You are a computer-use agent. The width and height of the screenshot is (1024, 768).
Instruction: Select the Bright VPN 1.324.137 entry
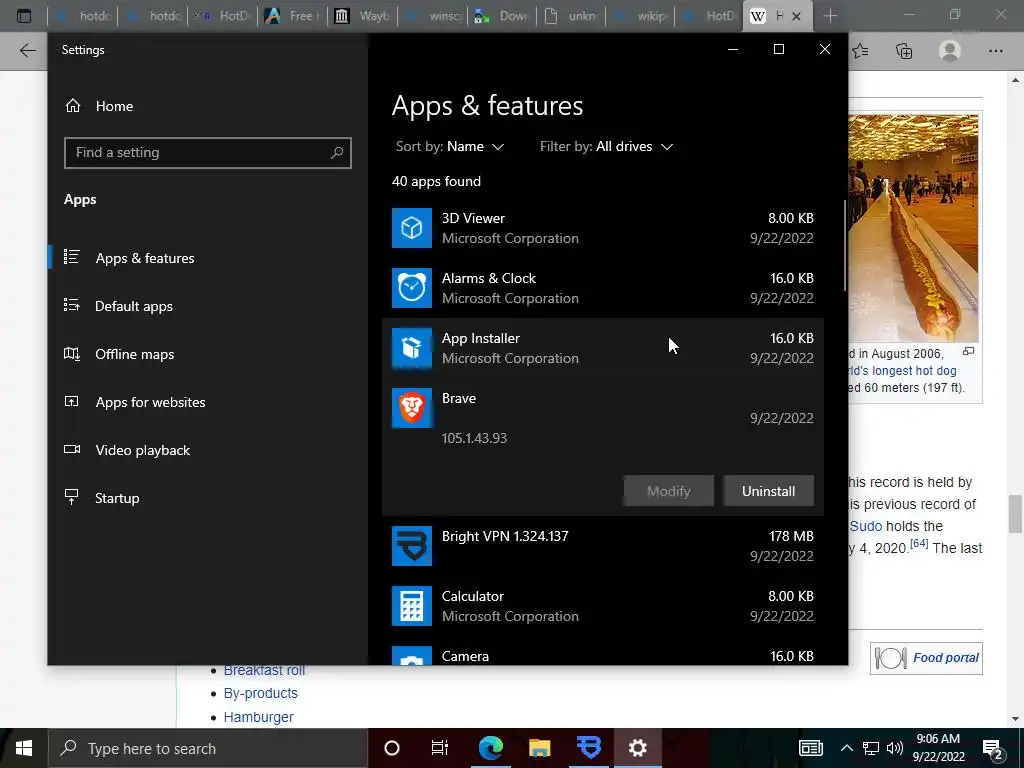tap(603, 546)
